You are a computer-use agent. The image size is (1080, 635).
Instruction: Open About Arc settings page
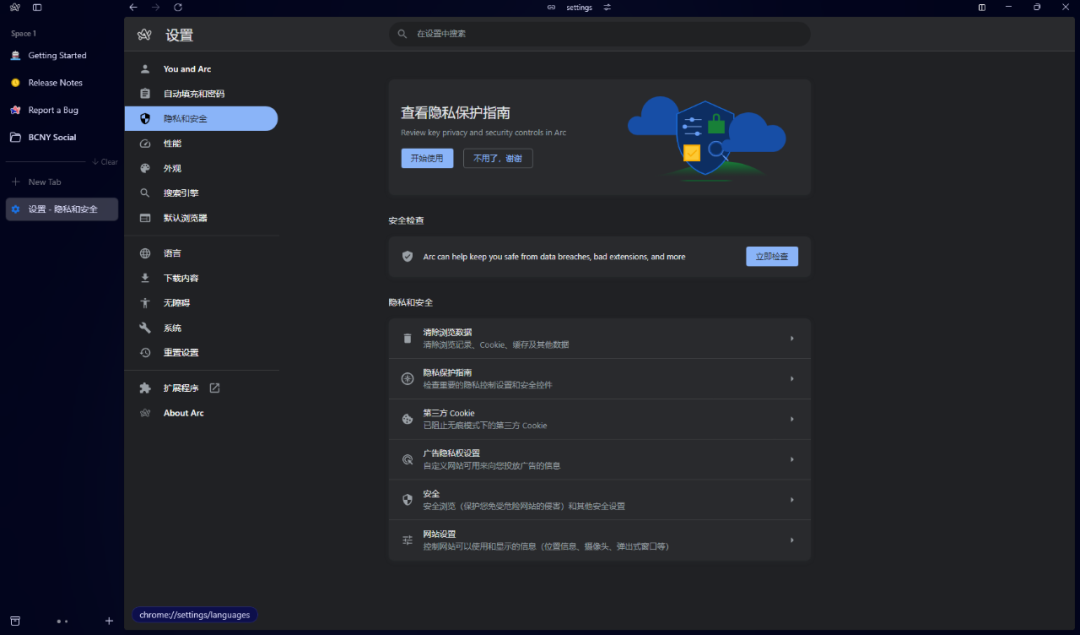click(201, 413)
